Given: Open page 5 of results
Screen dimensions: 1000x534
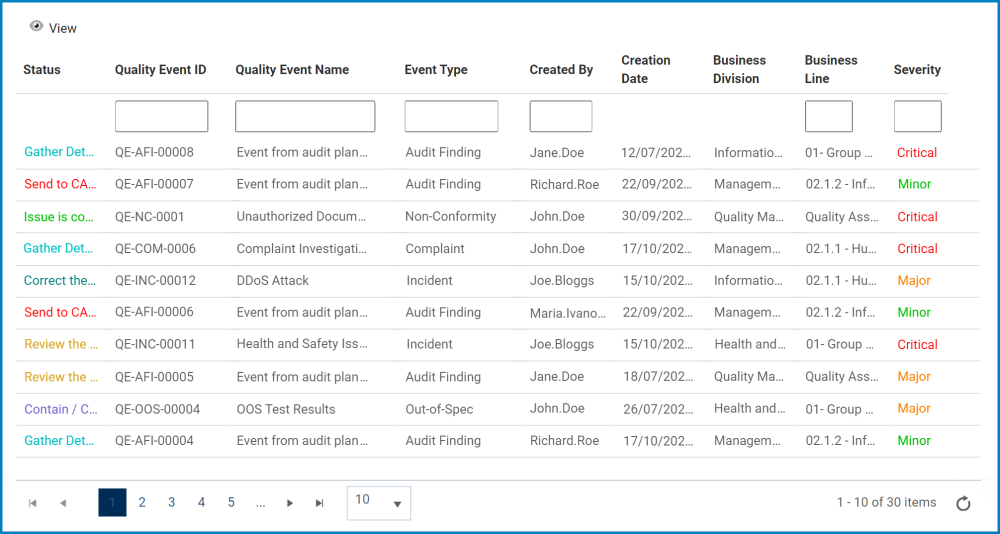Looking at the screenshot, I should point(231,503).
